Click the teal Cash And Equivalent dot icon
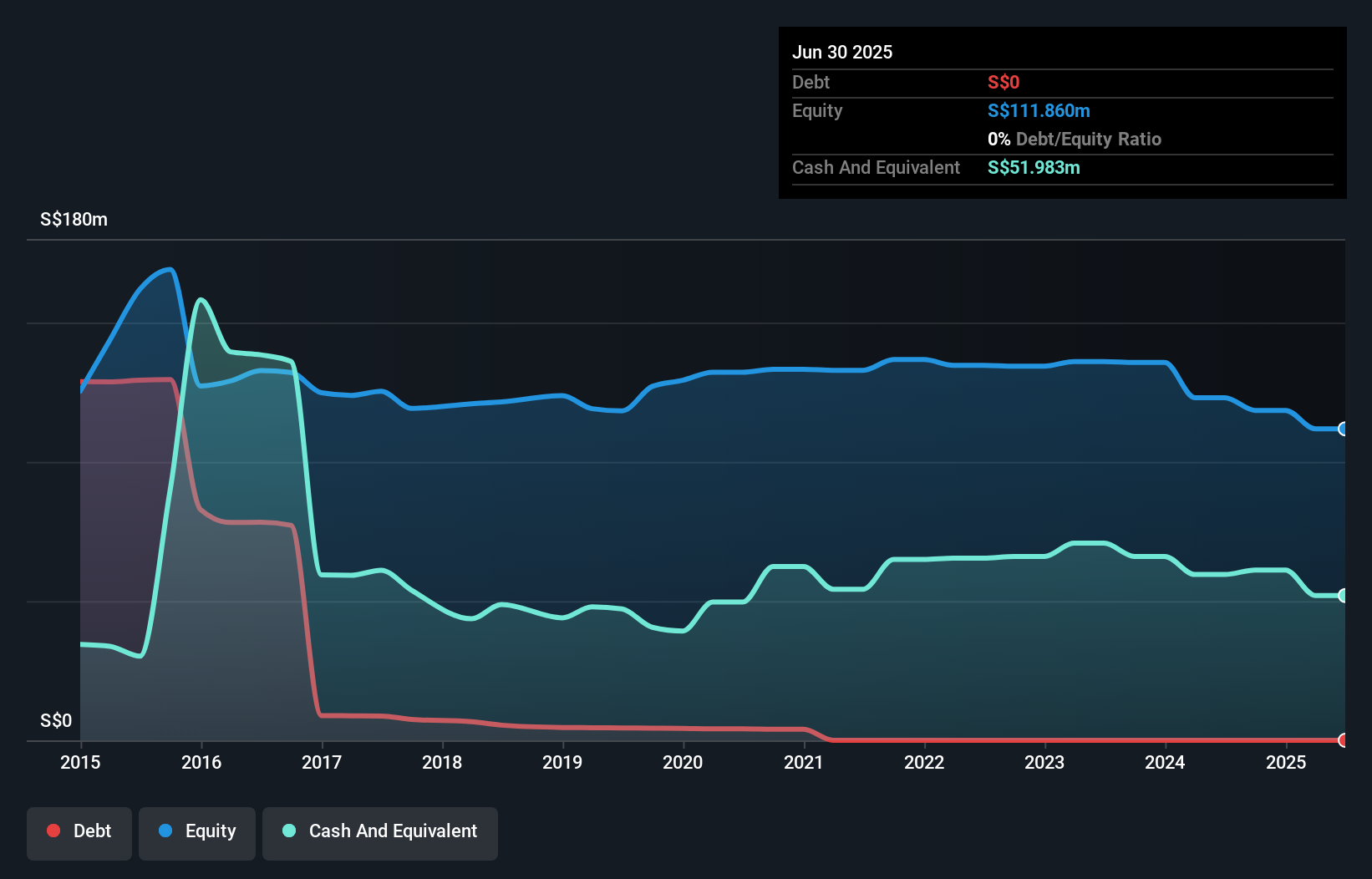The height and width of the screenshot is (879, 1372). (x=288, y=831)
